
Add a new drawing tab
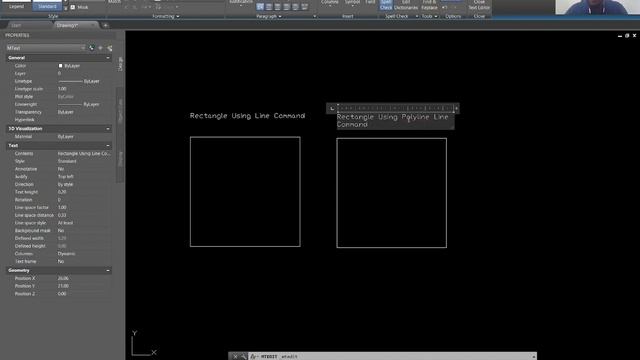(105, 25)
